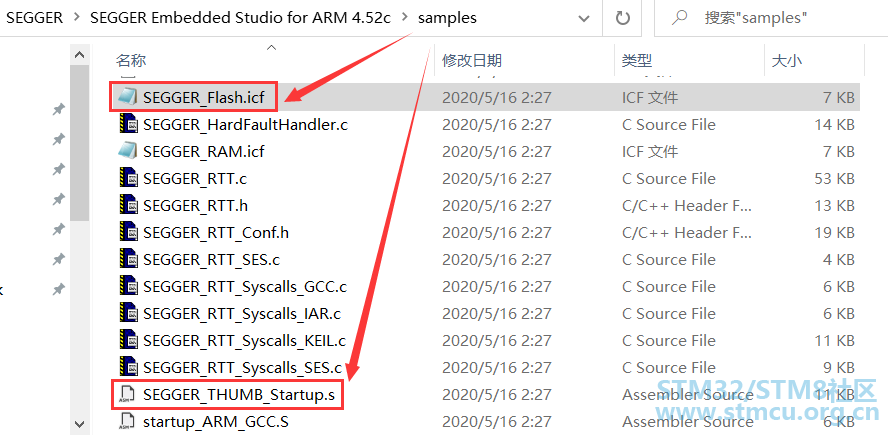Click the topmost pin icon in sidebar
The height and width of the screenshot is (435, 888).
58,109
